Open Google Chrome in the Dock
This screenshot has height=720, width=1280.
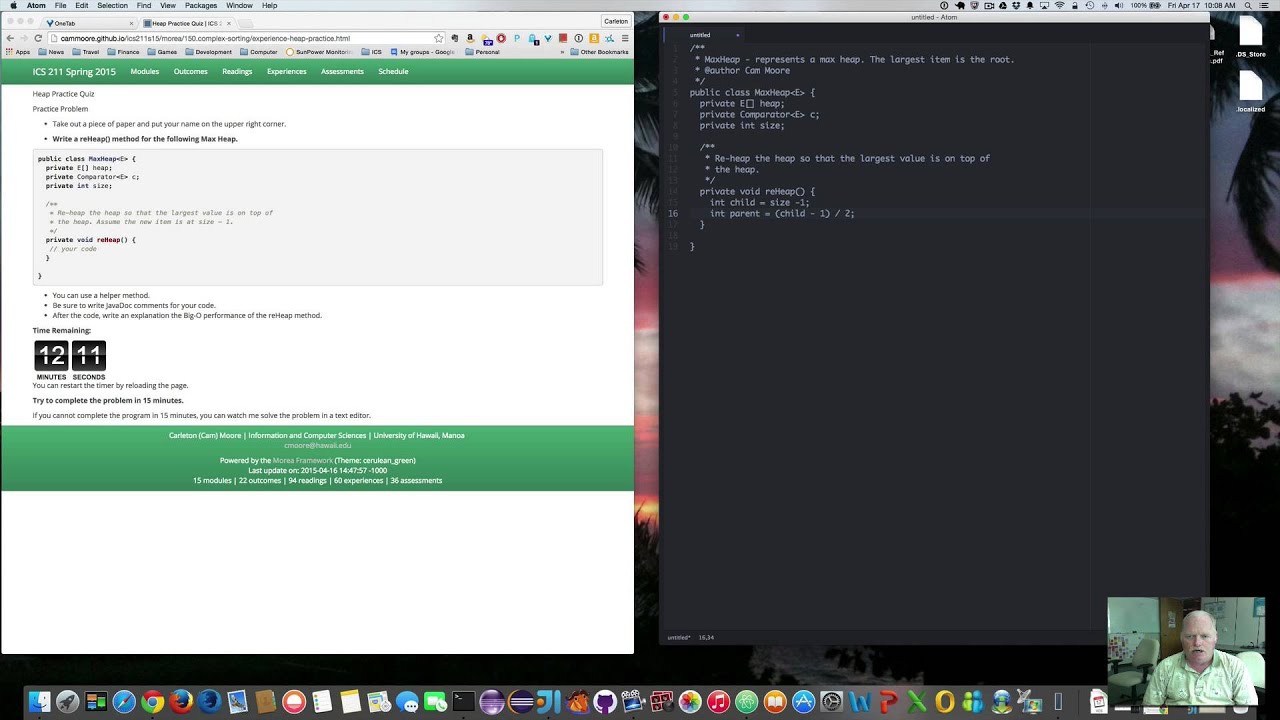click(152, 702)
